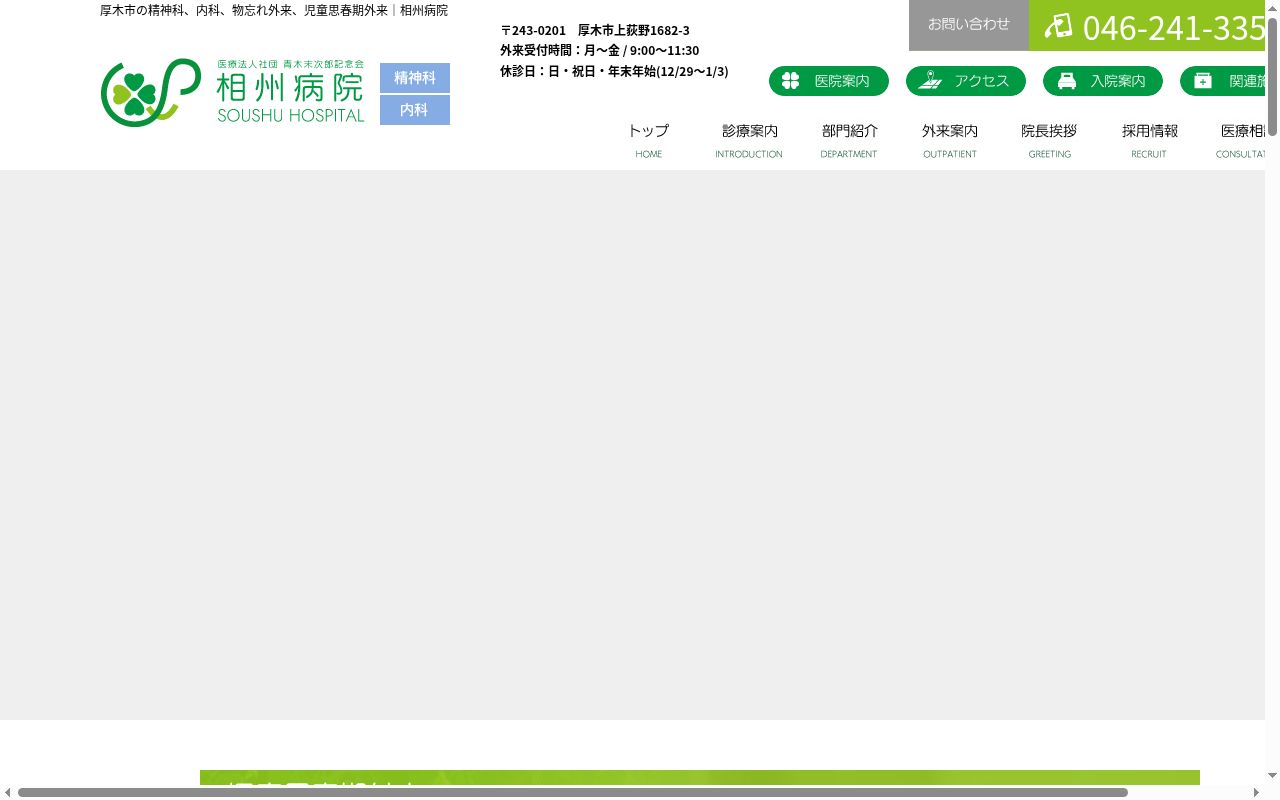Click the telephone icon beside phone number
The height and width of the screenshot is (800, 1280).
click(x=1058, y=26)
